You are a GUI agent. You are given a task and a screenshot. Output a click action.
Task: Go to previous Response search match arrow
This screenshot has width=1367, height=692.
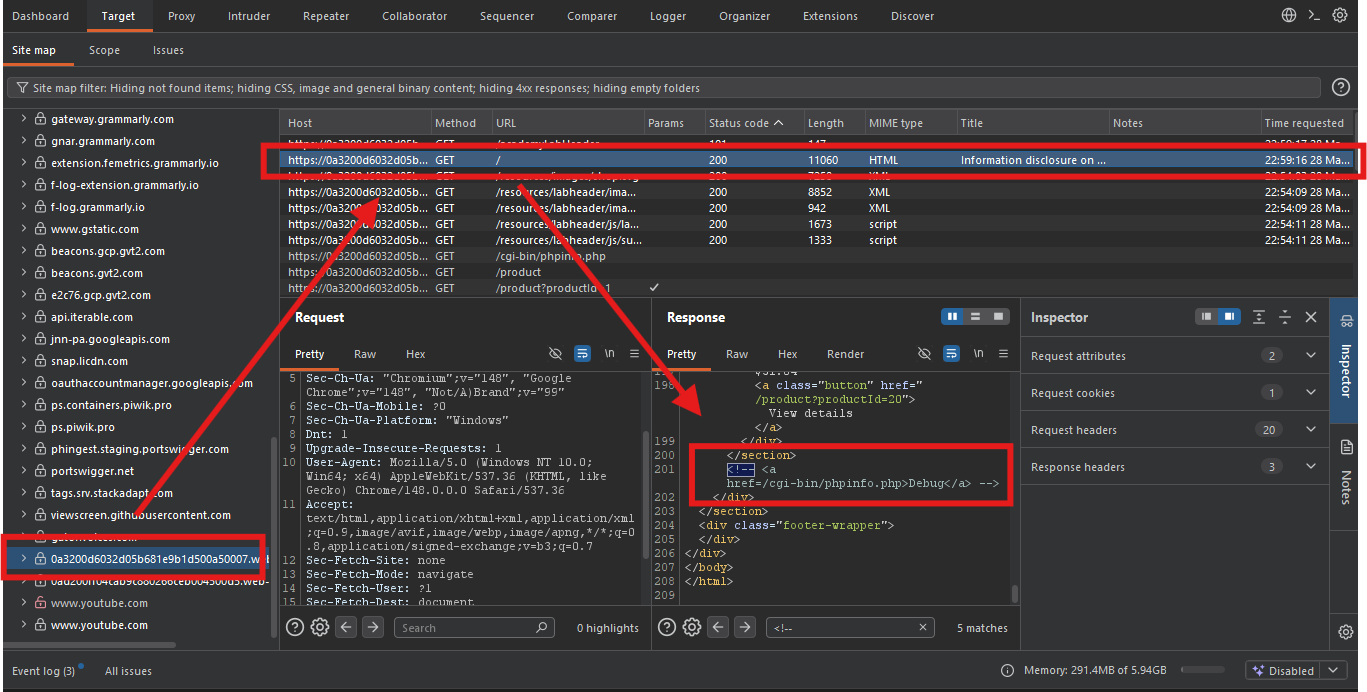[x=718, y=627]
